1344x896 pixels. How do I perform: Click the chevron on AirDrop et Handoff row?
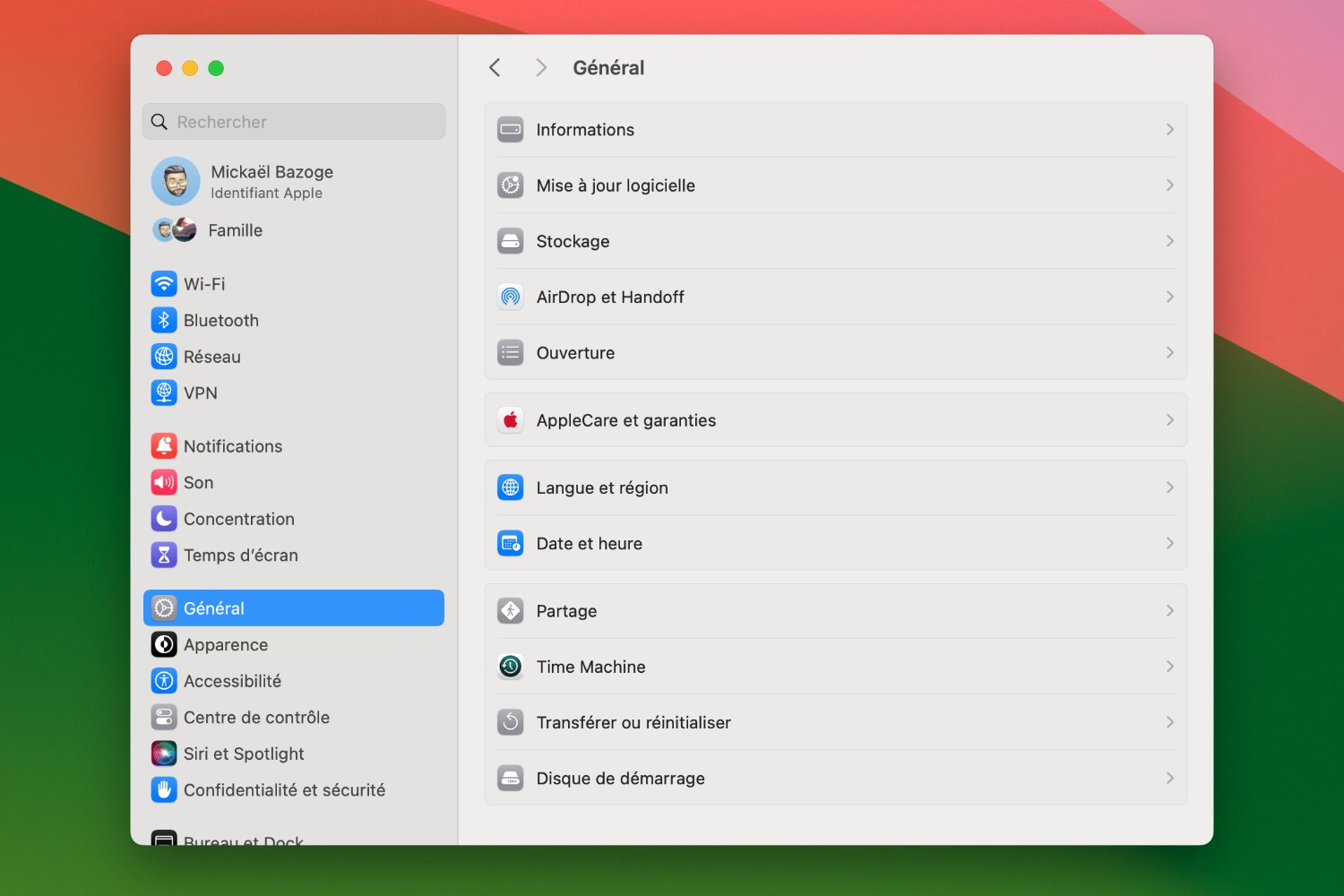[1170, 297]
